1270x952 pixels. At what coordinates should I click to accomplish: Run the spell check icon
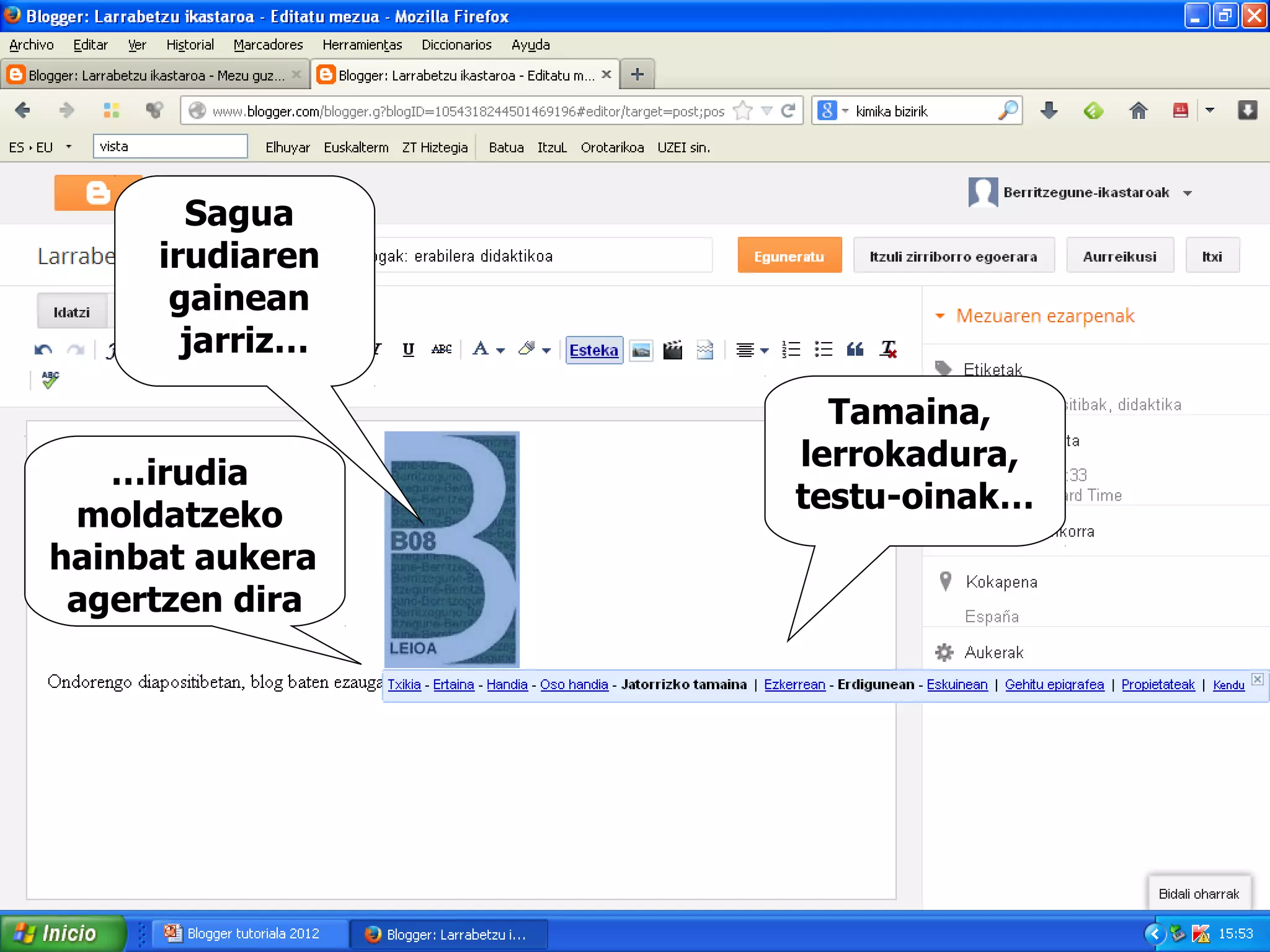click(50, 379)
